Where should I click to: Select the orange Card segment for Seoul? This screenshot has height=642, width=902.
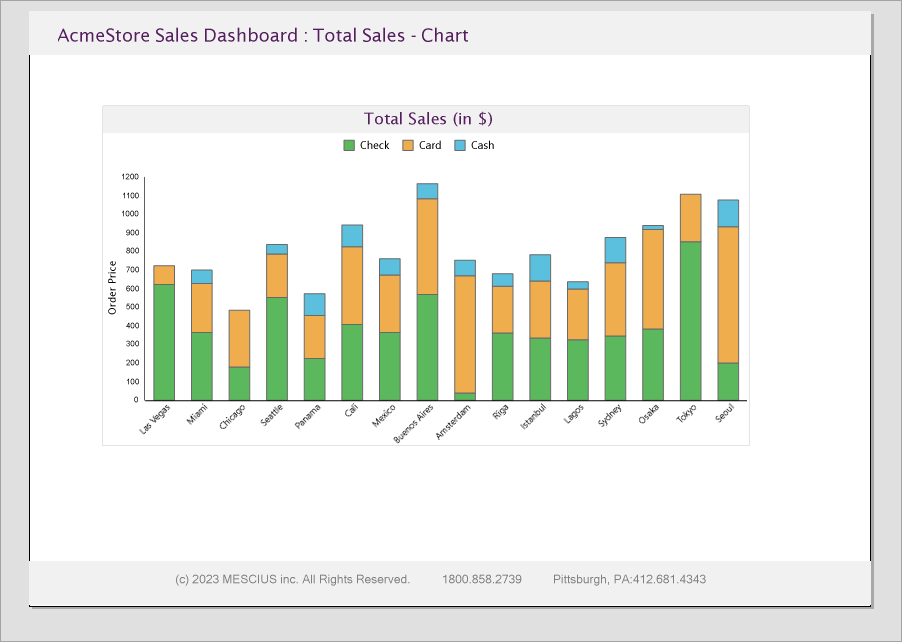coord(728,295)
